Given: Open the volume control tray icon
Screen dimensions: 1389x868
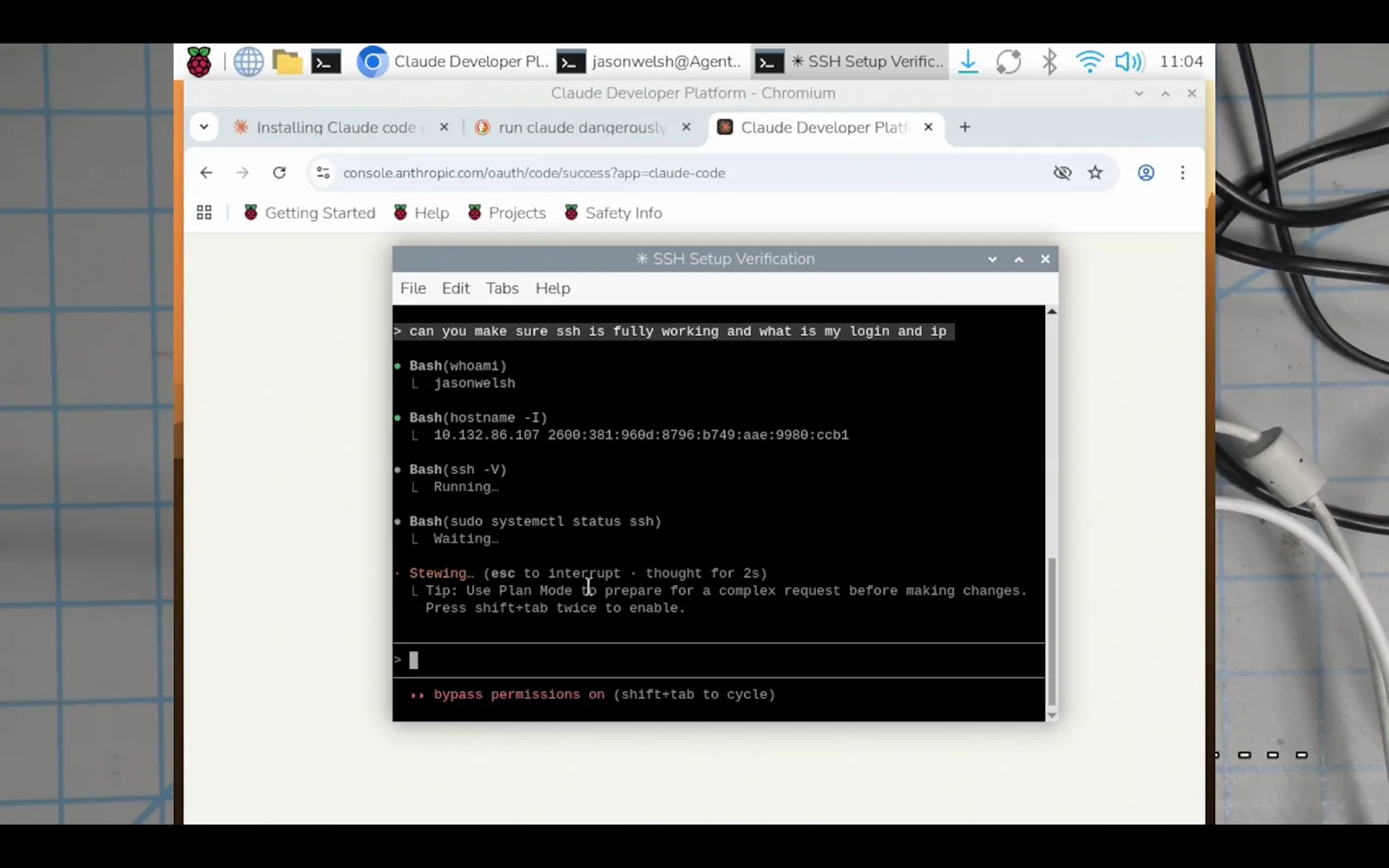Looking at the screenshot, I should tap(1129, 62).
